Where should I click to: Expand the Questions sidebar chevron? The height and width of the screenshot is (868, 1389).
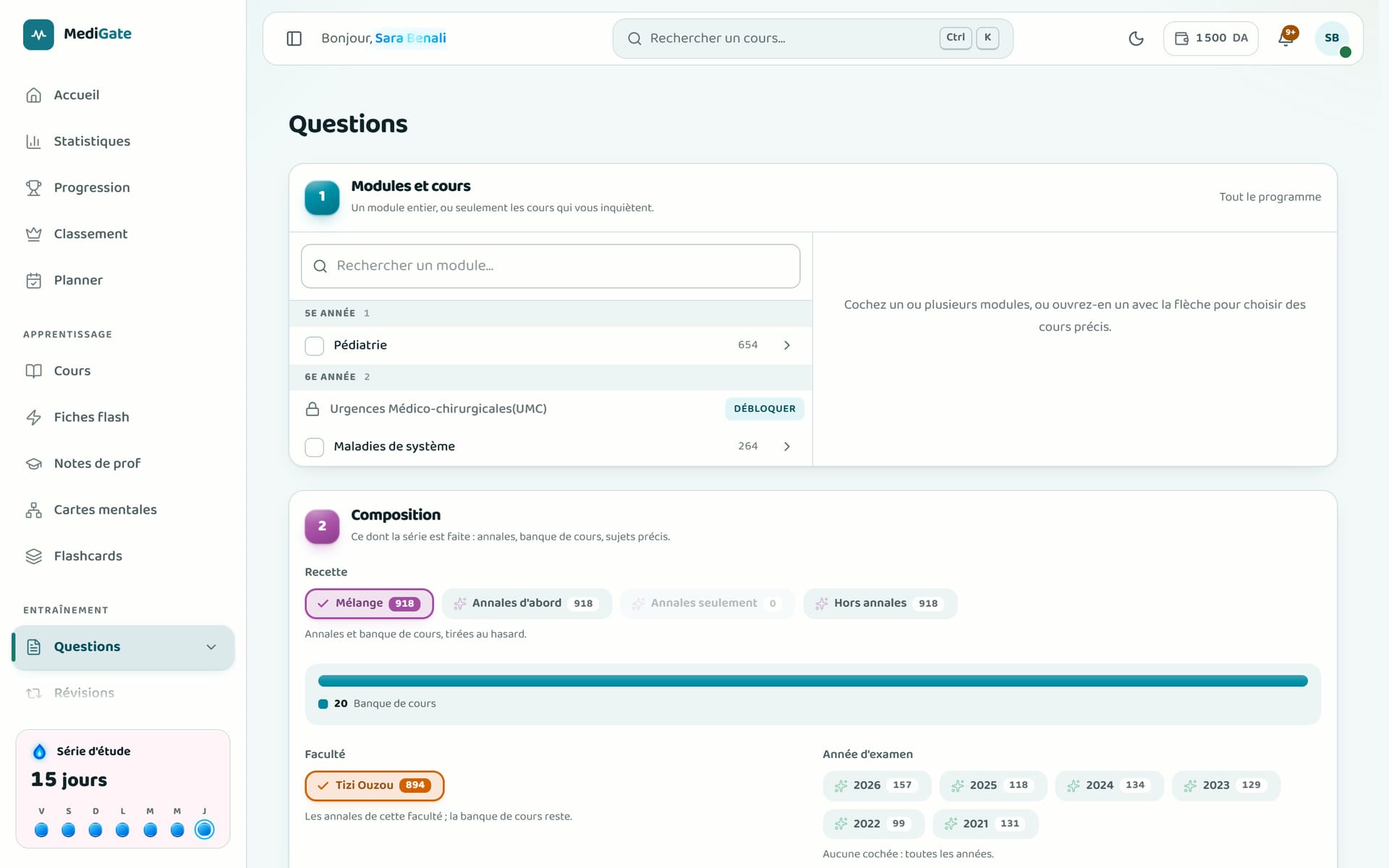211,647
